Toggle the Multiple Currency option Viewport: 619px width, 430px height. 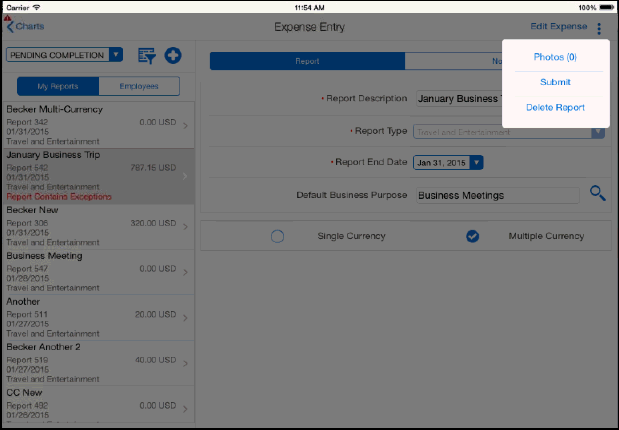click(473, 236)
